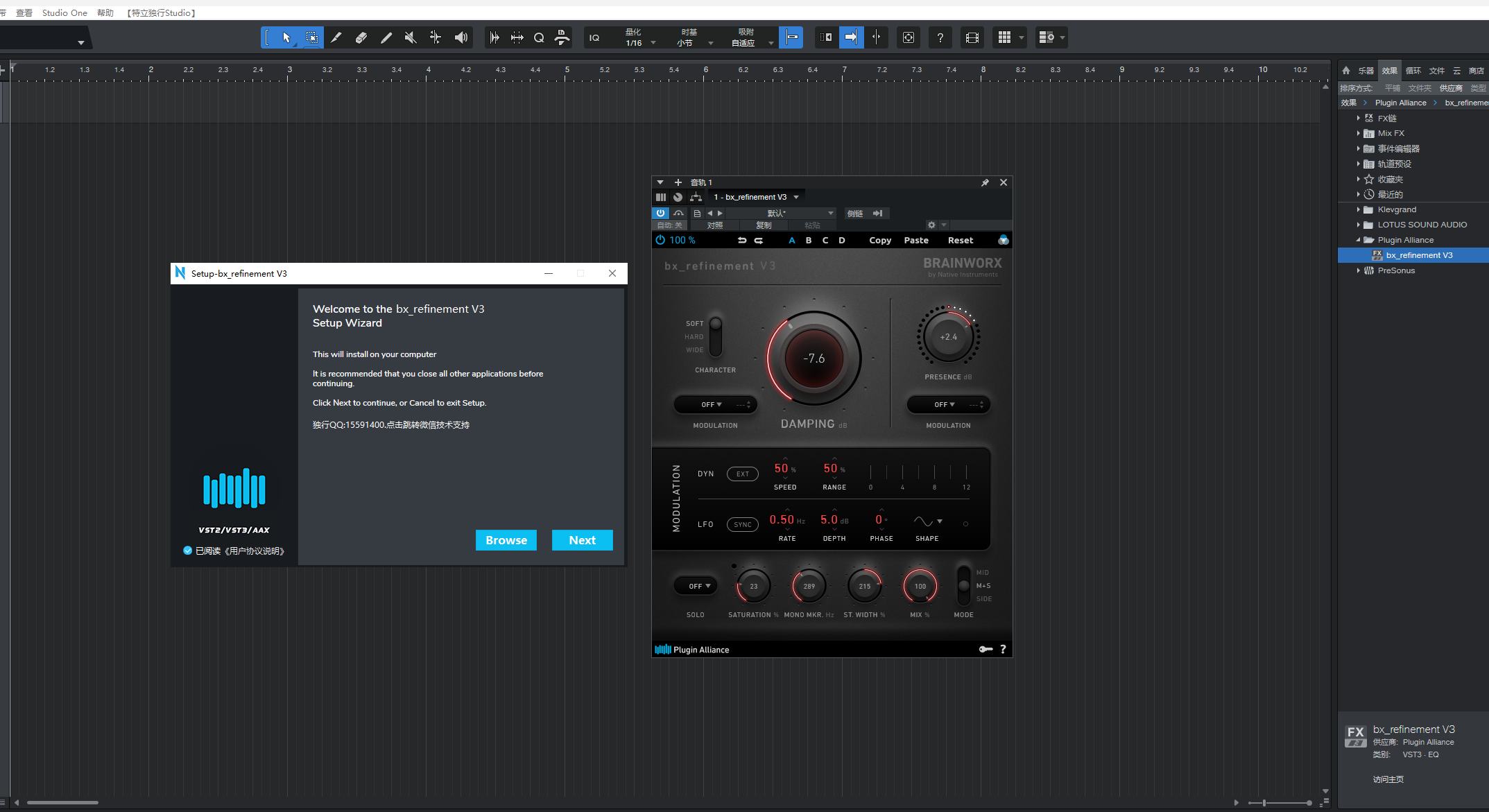Screen dimensions: 1489x812
Task: Select the Bend tool in toolbar
Action: [x=436, y=37]
